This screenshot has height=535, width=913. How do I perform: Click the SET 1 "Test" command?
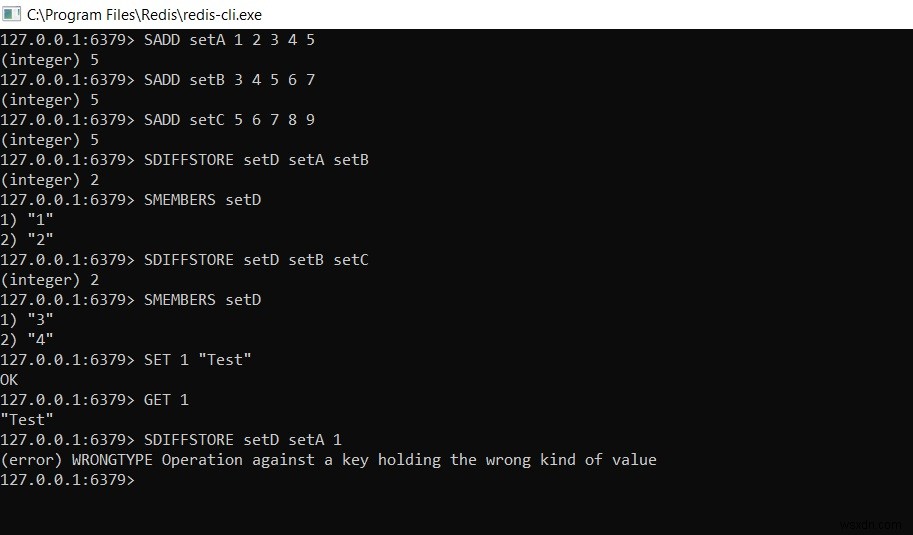198,360
